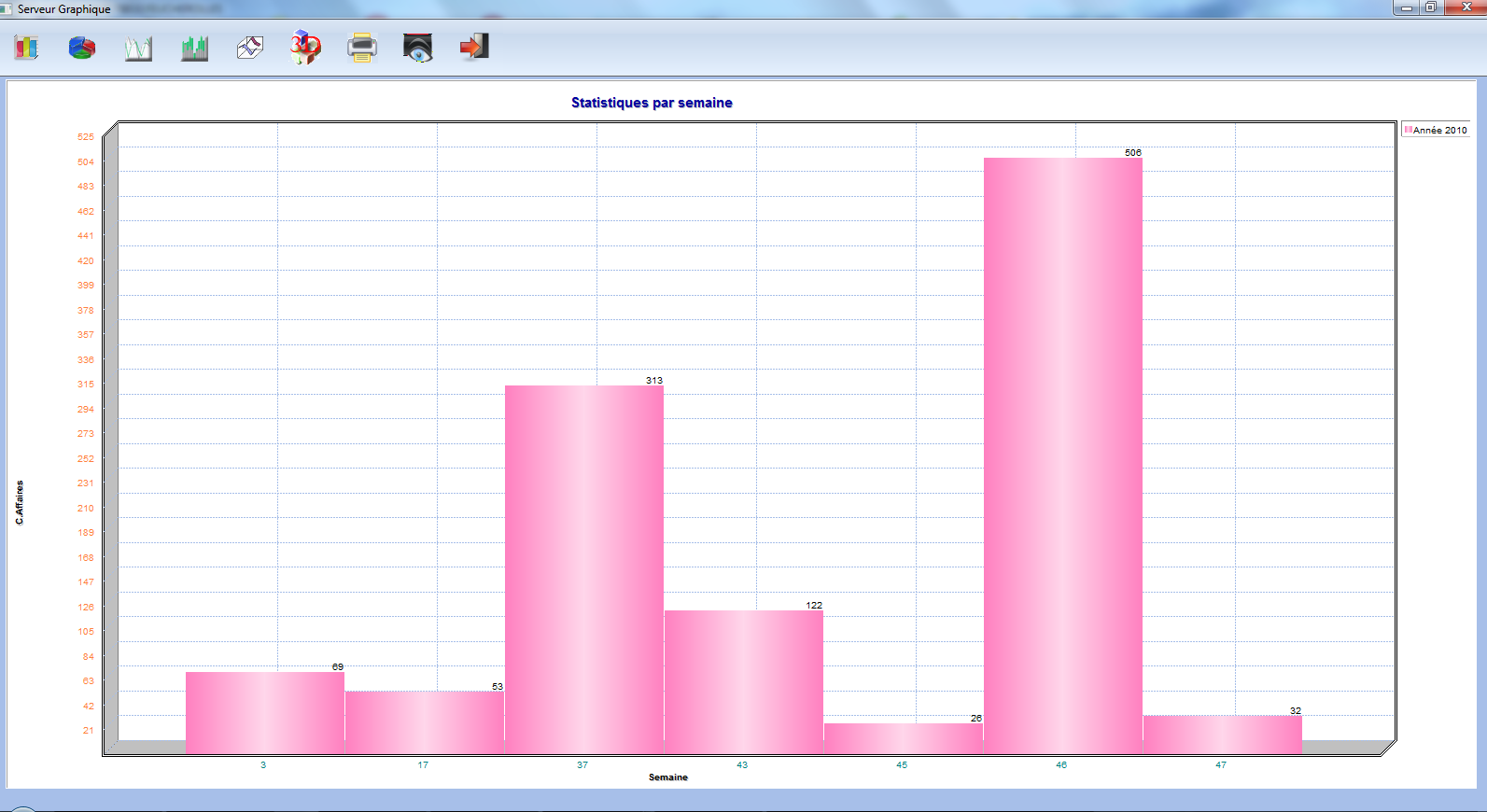The height and width of the screenshot is (812, 1487).
Task: Click the curve surface chart icon
Action: click(250, 48)
